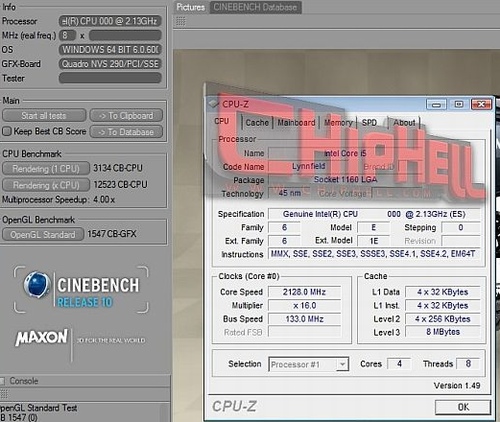Open the About tab in CPU-Z
The height and width of the screenshot is (422, 500).
(404, 123)
